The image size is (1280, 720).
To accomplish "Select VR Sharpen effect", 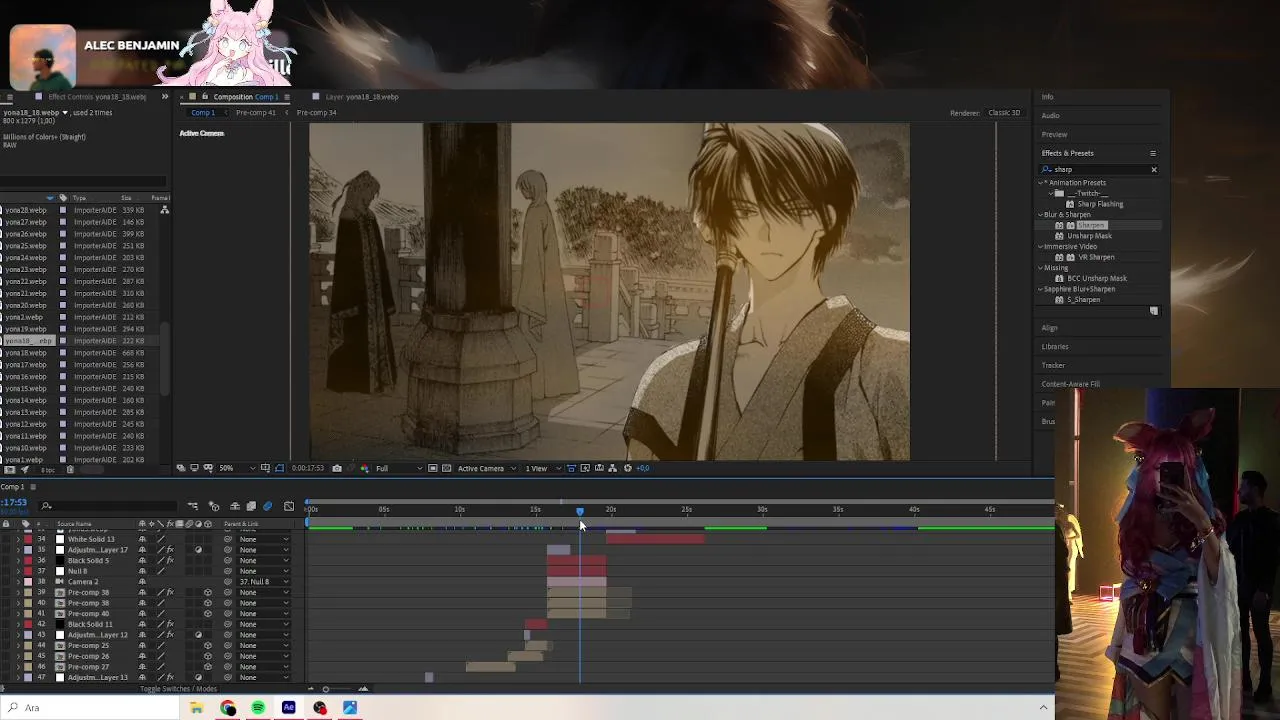I will tap(1096, 257).
